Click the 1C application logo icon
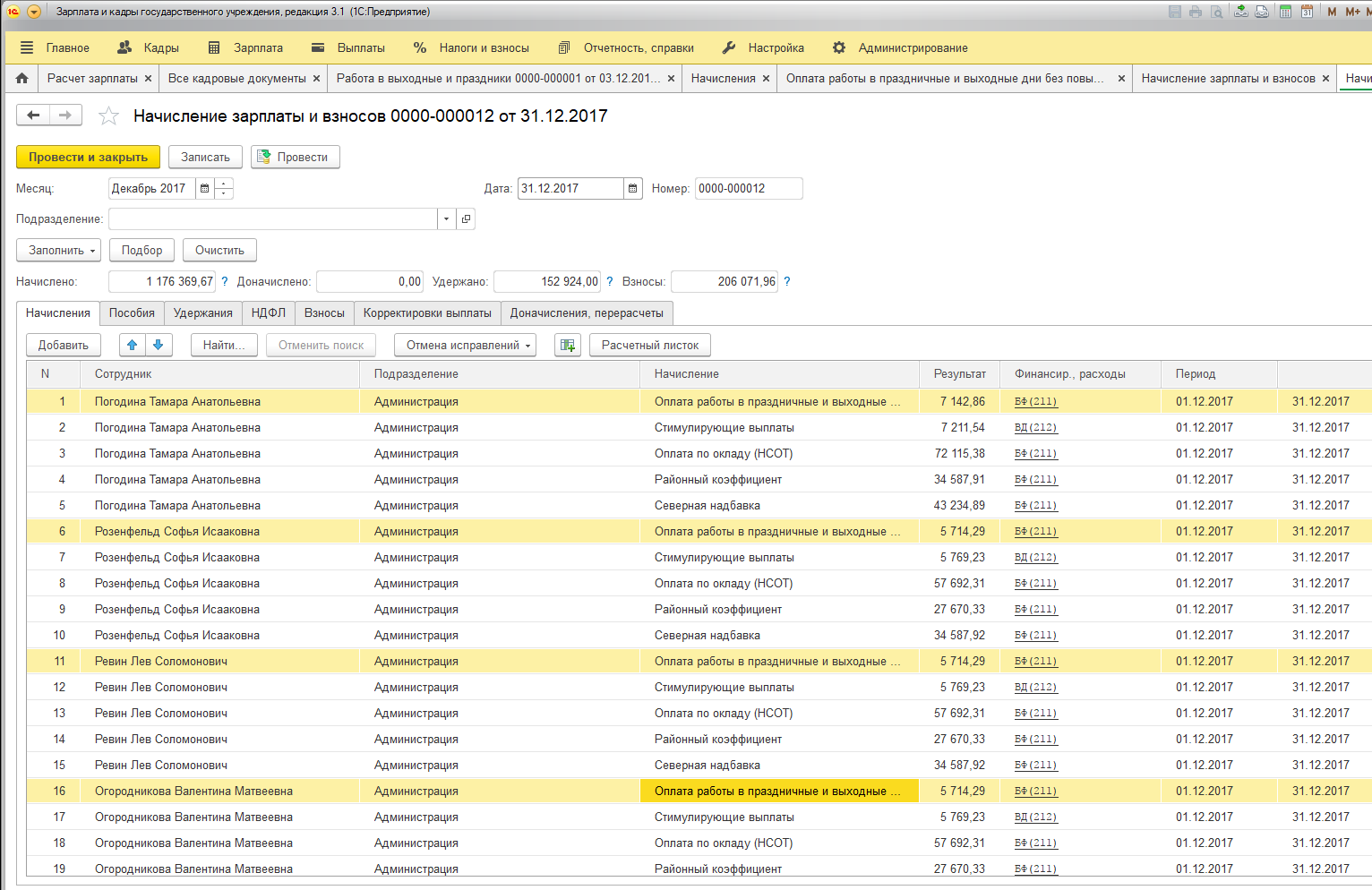Image resolution: width=1372 pixels, height=890 pixels. click(13, 12)
